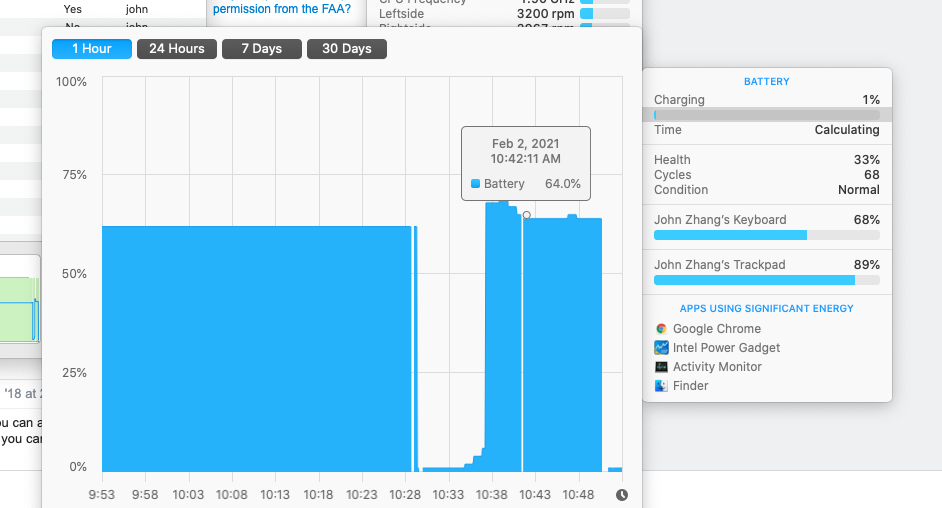
Task: Select the 1 Hour range tab
Action: (92, 49)
